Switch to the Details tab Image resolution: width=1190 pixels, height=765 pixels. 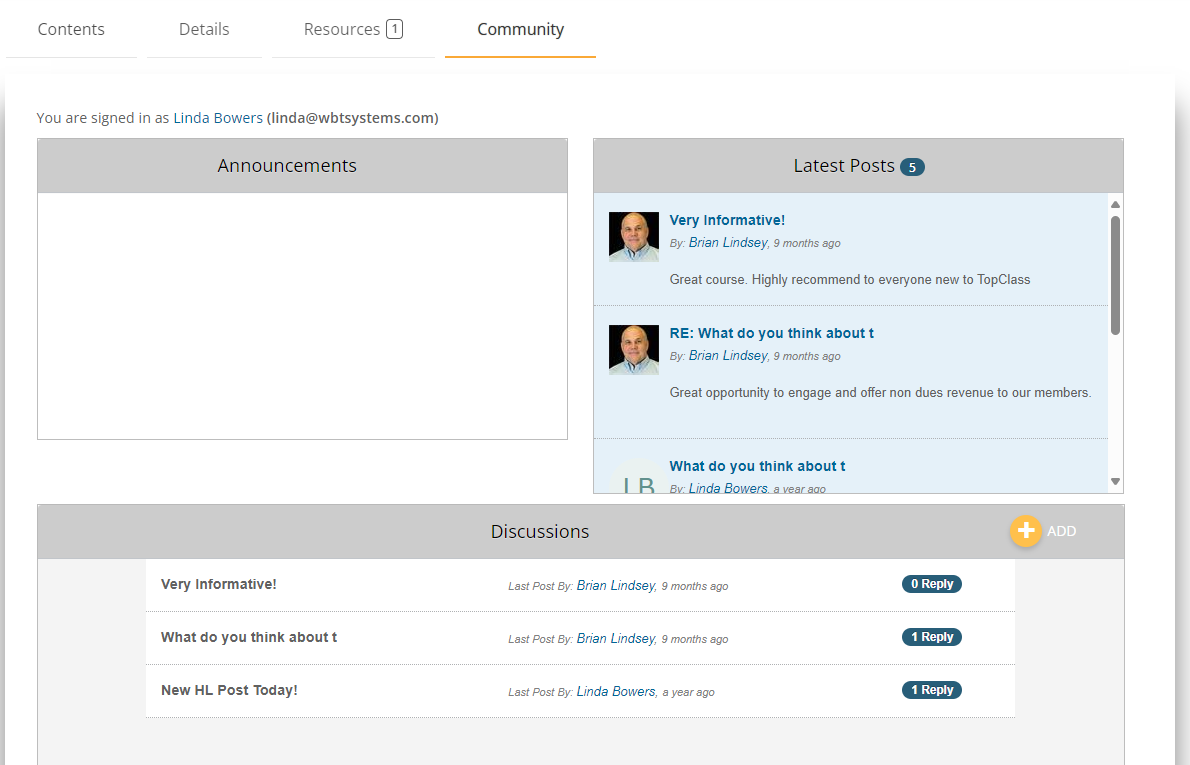coord(204,29)
